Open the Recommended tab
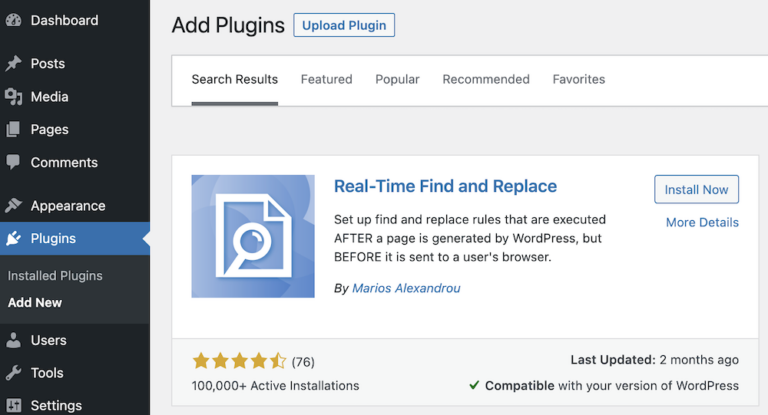Viewport: 768px width, 415px height. (x=486, y=79)
